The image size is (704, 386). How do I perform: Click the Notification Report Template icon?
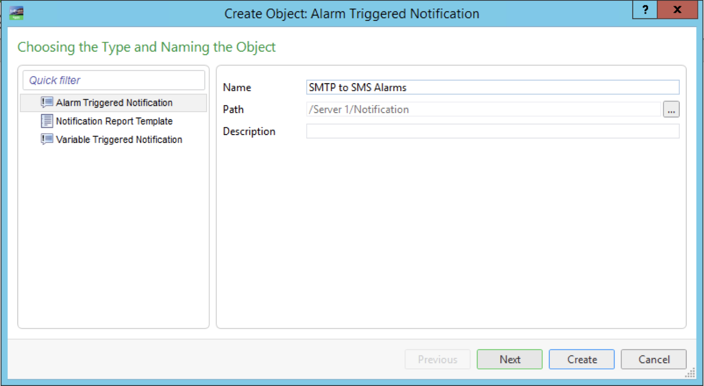pos(47,121)
